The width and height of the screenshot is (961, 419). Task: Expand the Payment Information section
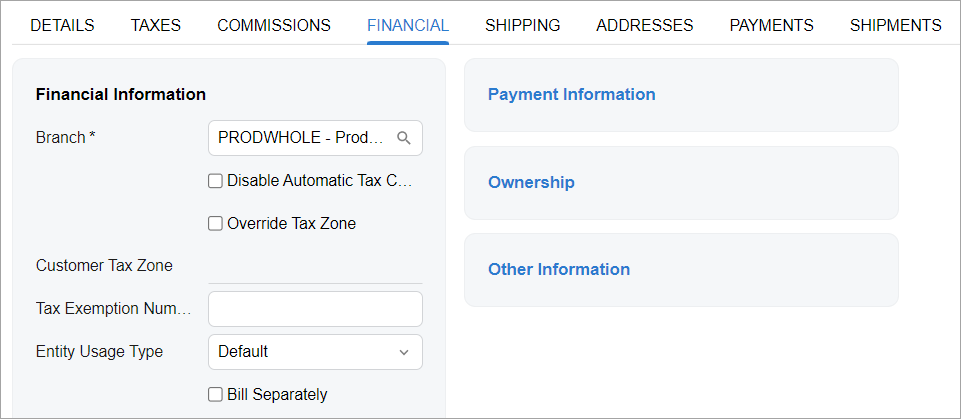(x=571, y=94)
